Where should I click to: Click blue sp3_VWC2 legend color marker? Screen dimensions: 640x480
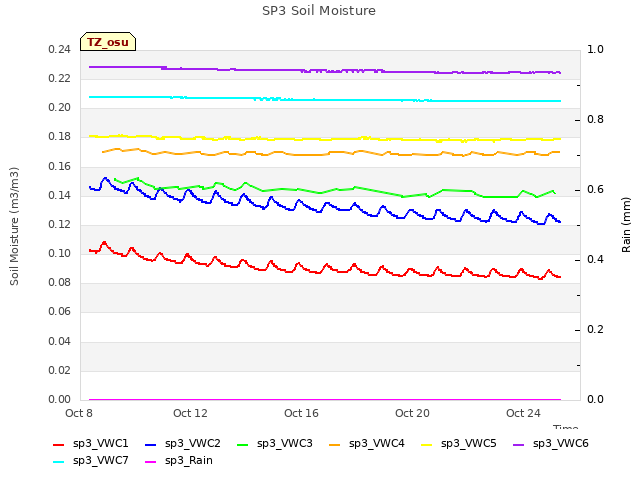click(x=151, y=444)
